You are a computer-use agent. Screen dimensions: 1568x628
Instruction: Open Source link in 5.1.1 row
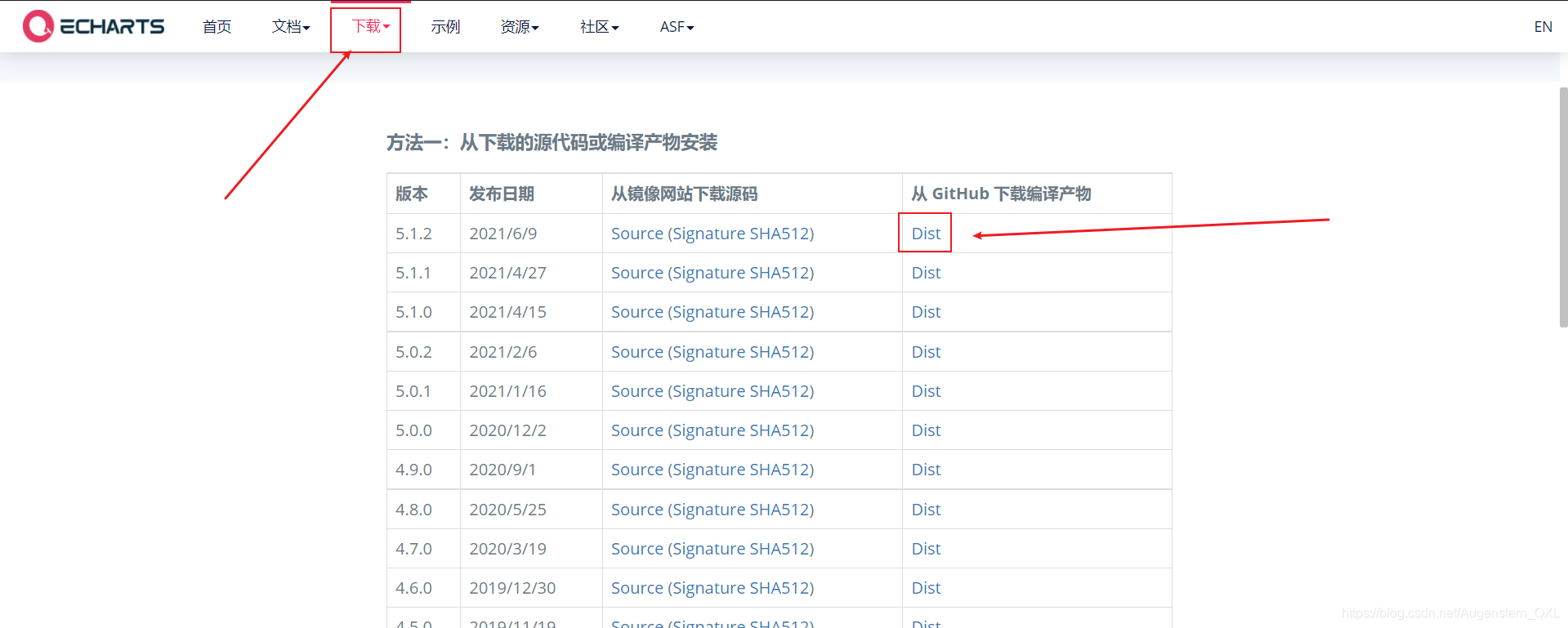click(x=637, y=273)
